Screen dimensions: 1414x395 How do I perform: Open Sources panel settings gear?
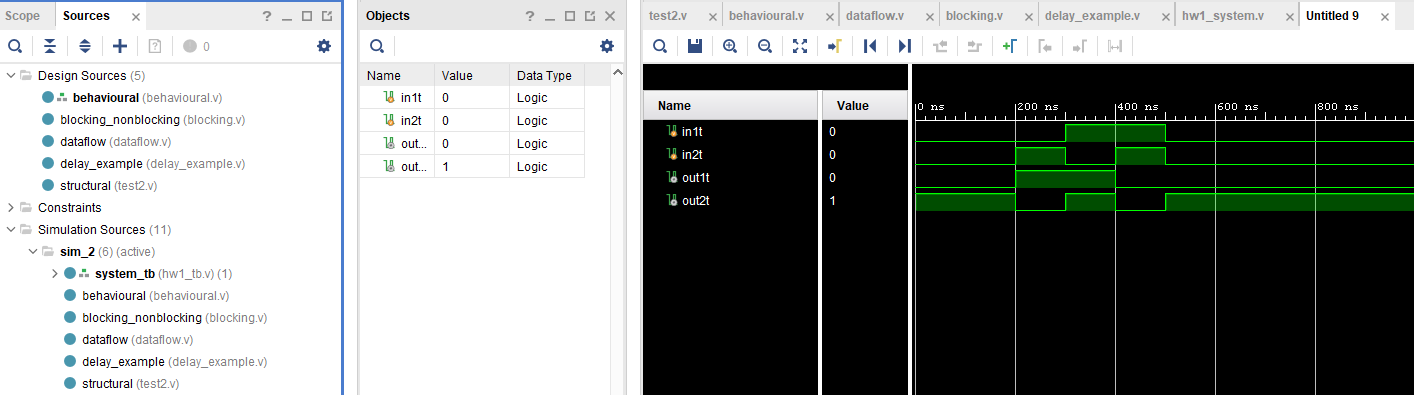(x=323, y=46)
